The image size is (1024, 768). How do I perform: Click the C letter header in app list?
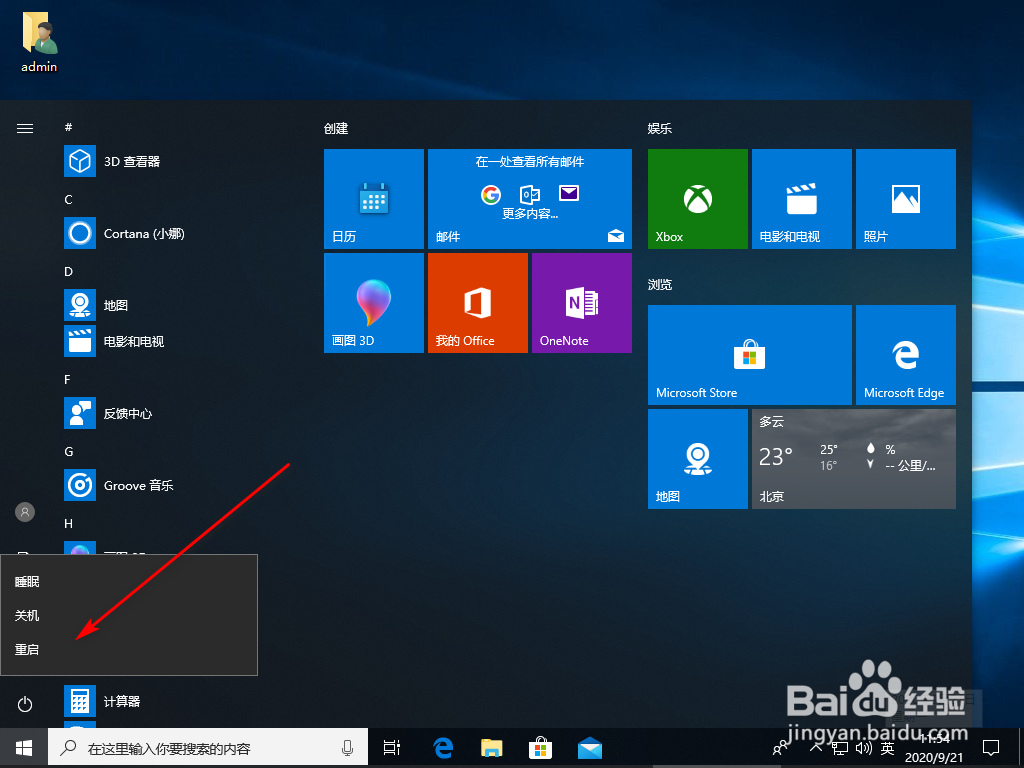click(69, 199)
